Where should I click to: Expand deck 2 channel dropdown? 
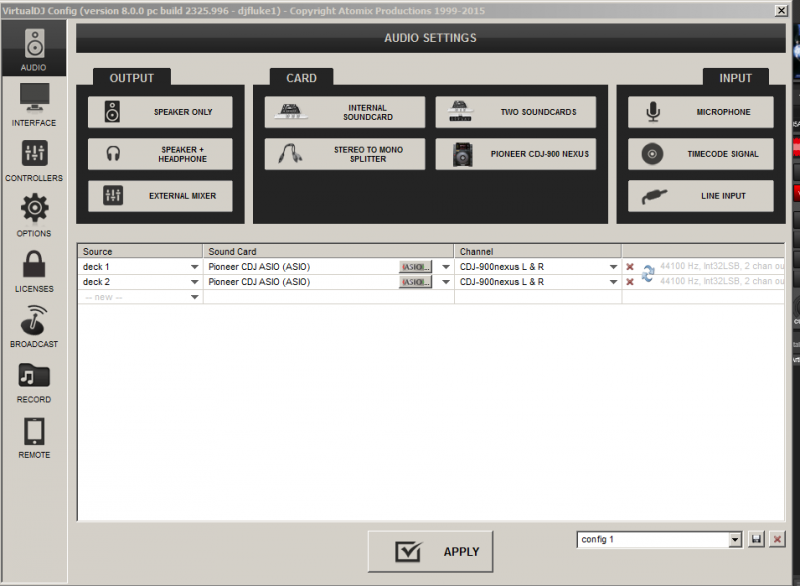[612, 282]
